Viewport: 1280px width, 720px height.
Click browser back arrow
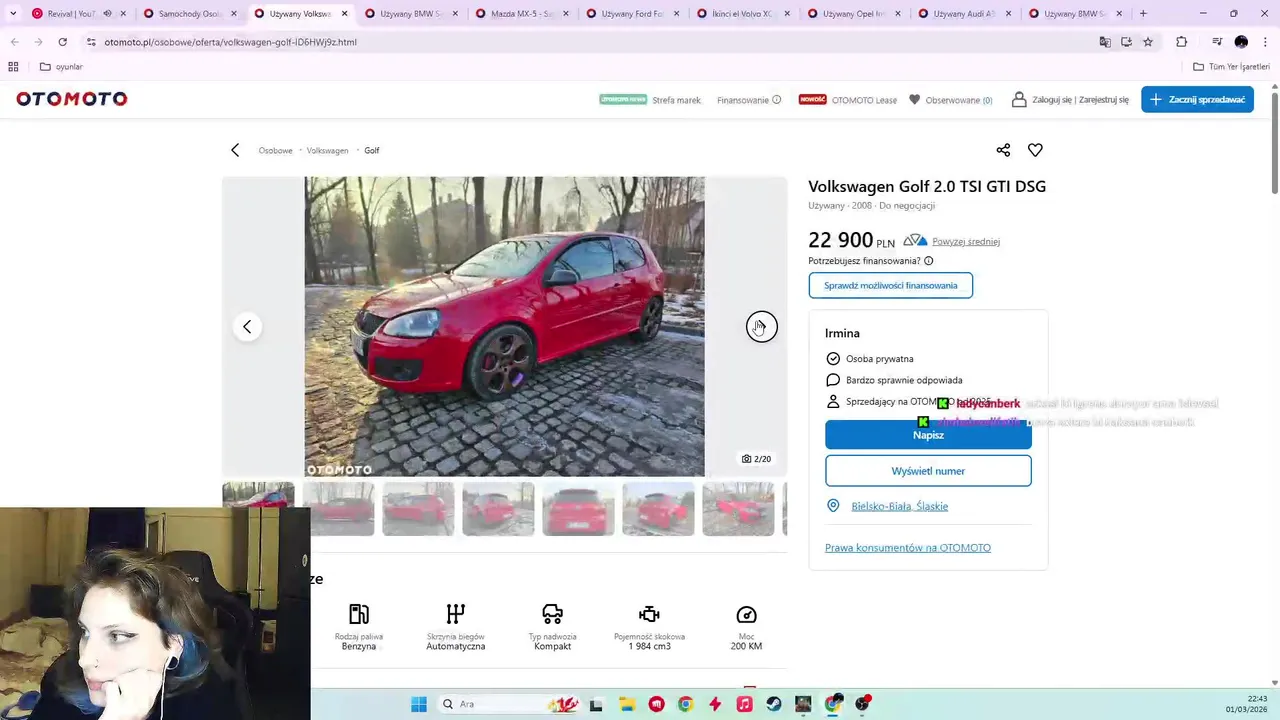click(15, 42)
